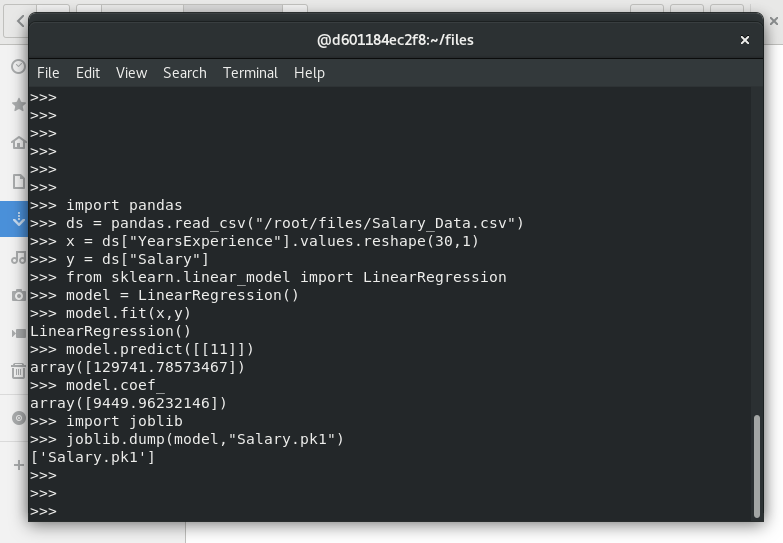Viewport: 783px width, 543px height.
Task: Go to Home folder in sidebar
Action: 19,142
